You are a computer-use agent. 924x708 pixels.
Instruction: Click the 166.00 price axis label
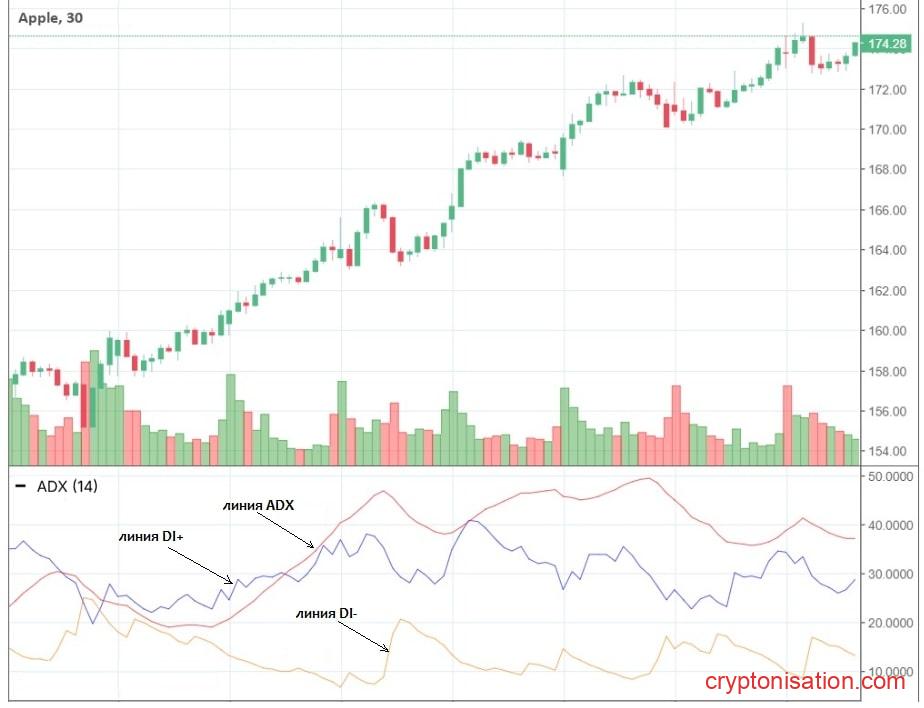[887, 210]
